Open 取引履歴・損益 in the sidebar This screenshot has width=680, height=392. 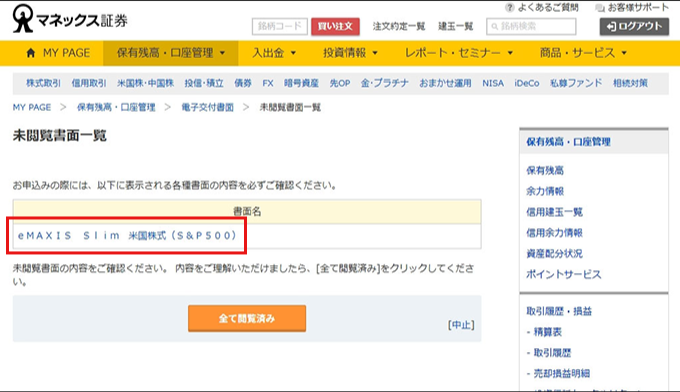tap(559, 311)
